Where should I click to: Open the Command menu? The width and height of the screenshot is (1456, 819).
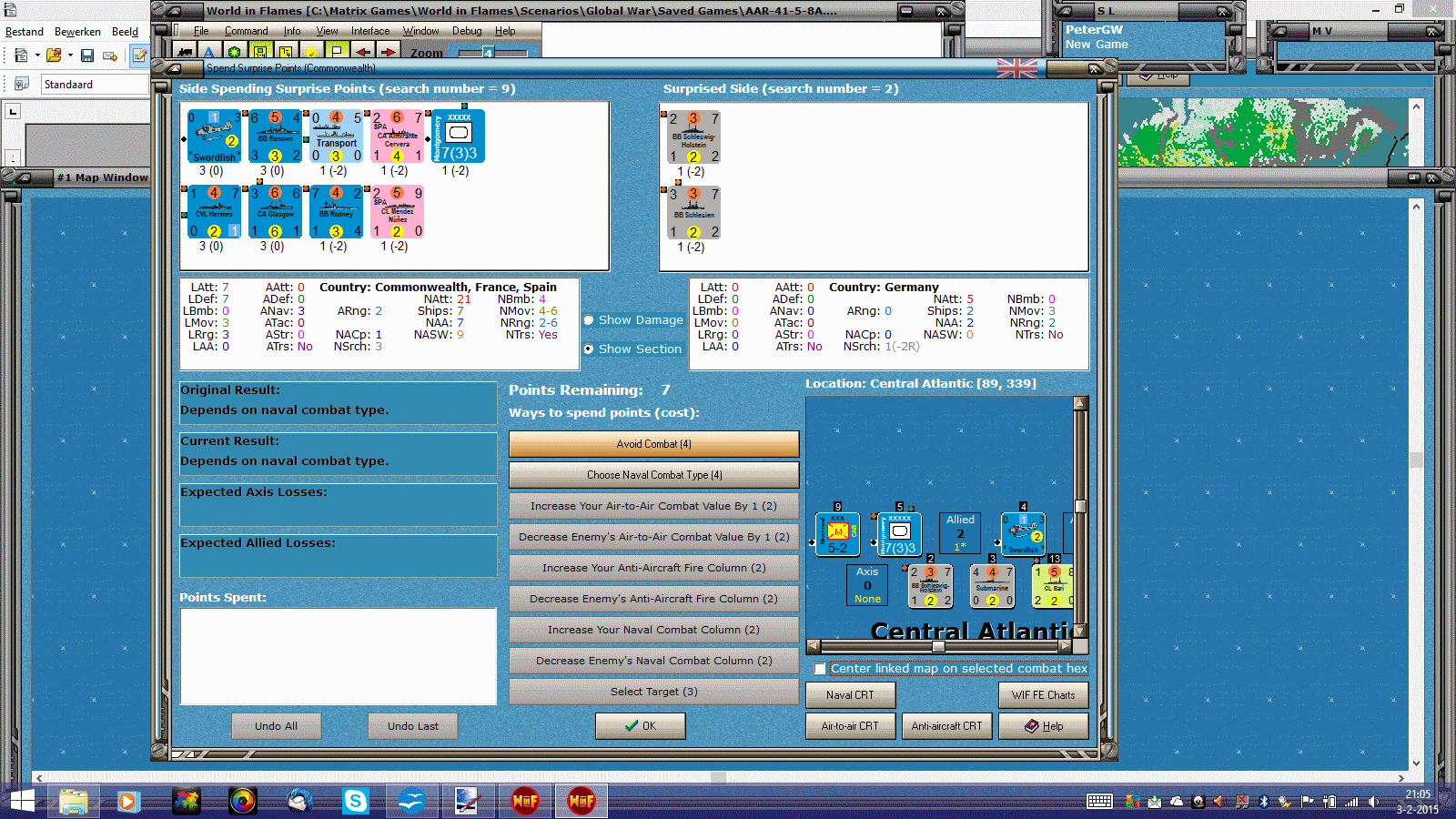(x=247, y=31)
